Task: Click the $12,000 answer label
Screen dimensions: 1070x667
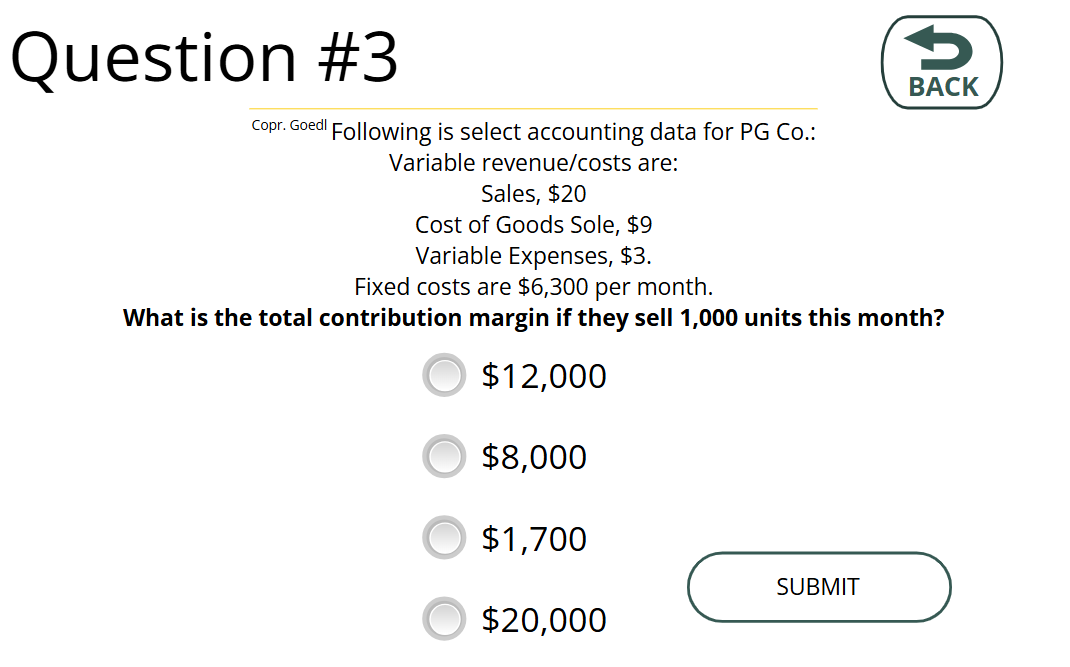Action: (544, 376)
